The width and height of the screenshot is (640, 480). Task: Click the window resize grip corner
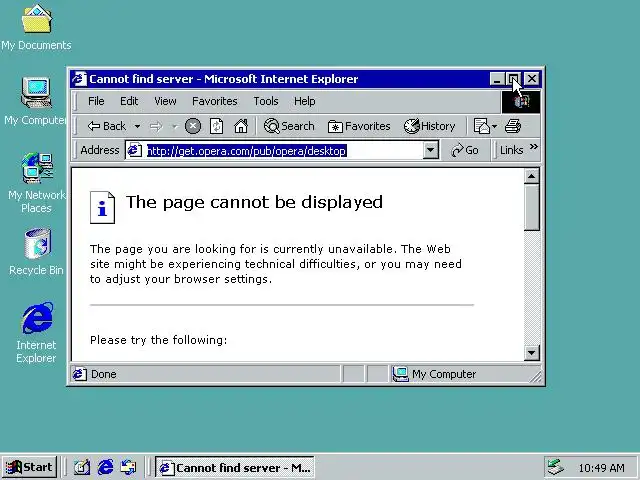(536, 376)
